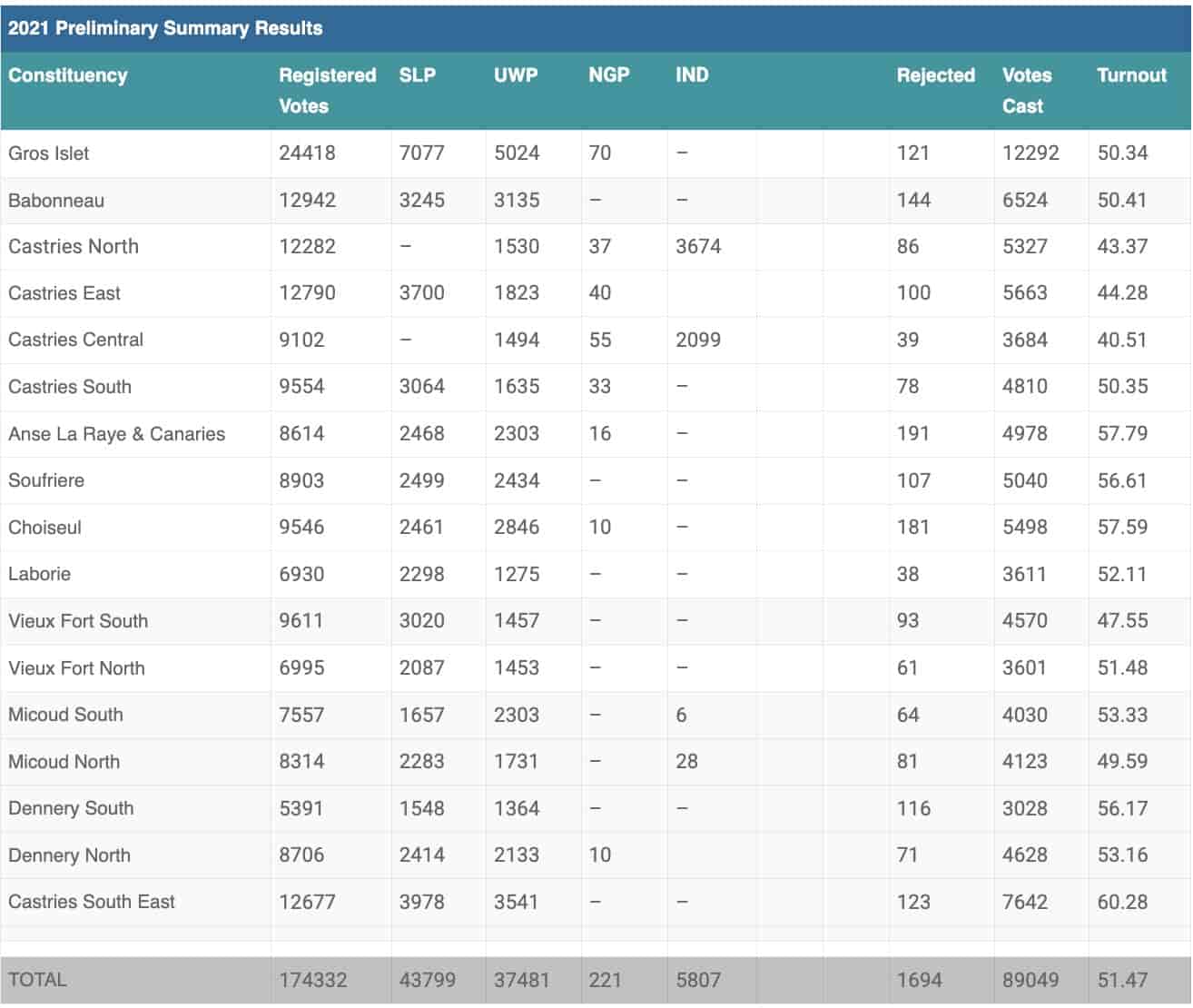Click the IND column header

pos(692,75)
